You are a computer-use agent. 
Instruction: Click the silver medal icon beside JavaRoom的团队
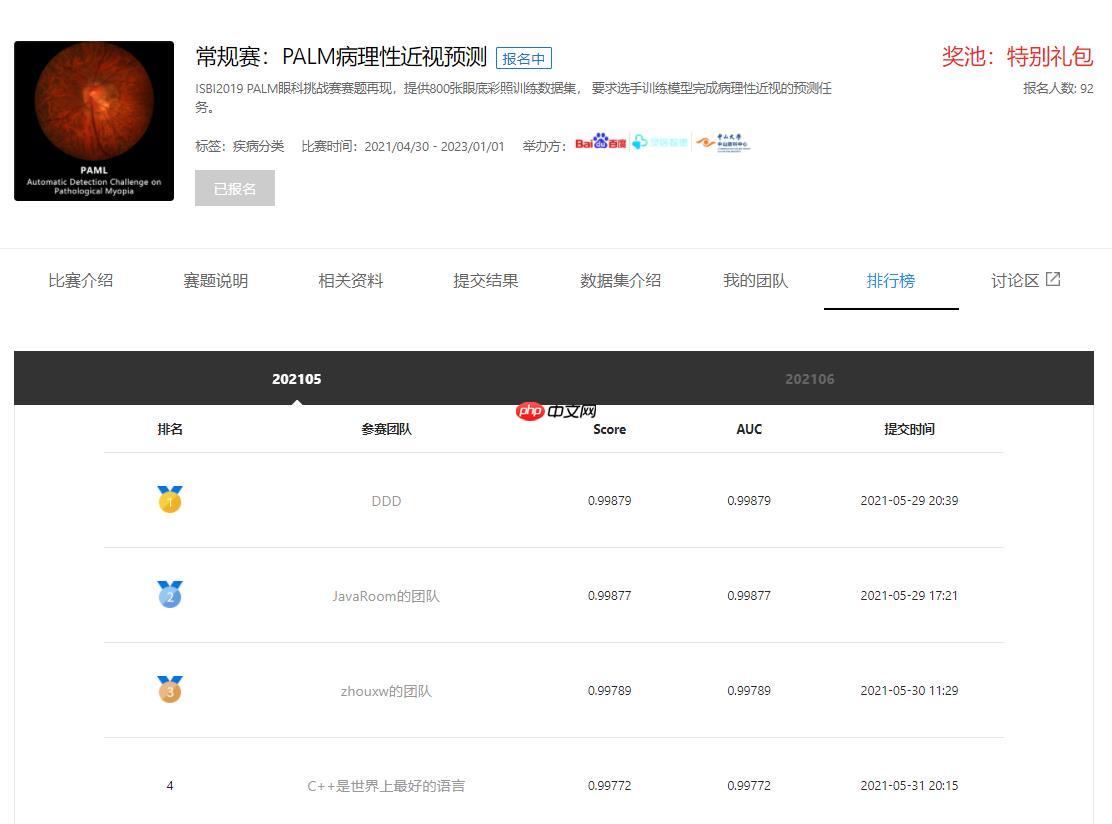tap(170, 595)
